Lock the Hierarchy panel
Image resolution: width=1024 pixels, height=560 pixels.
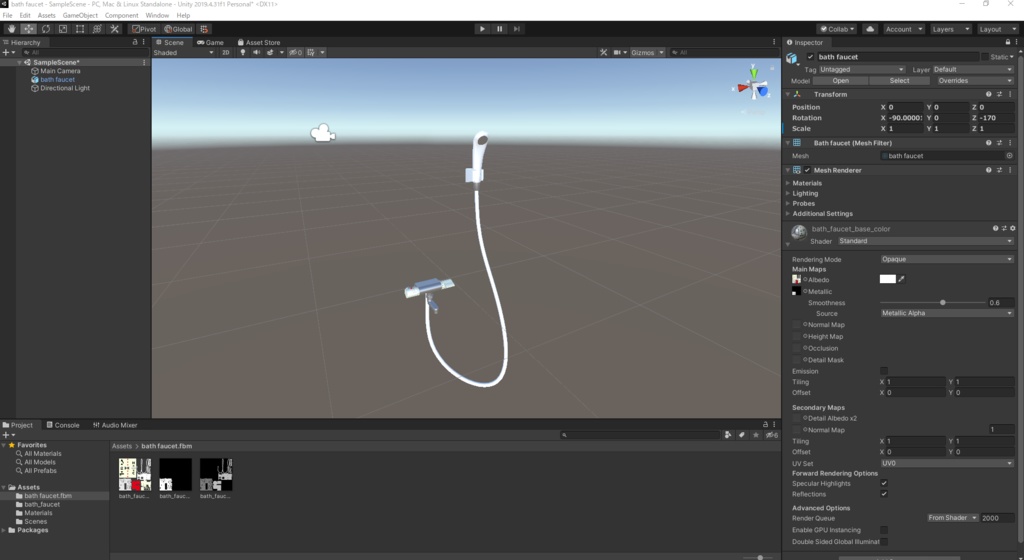(135, 42)
